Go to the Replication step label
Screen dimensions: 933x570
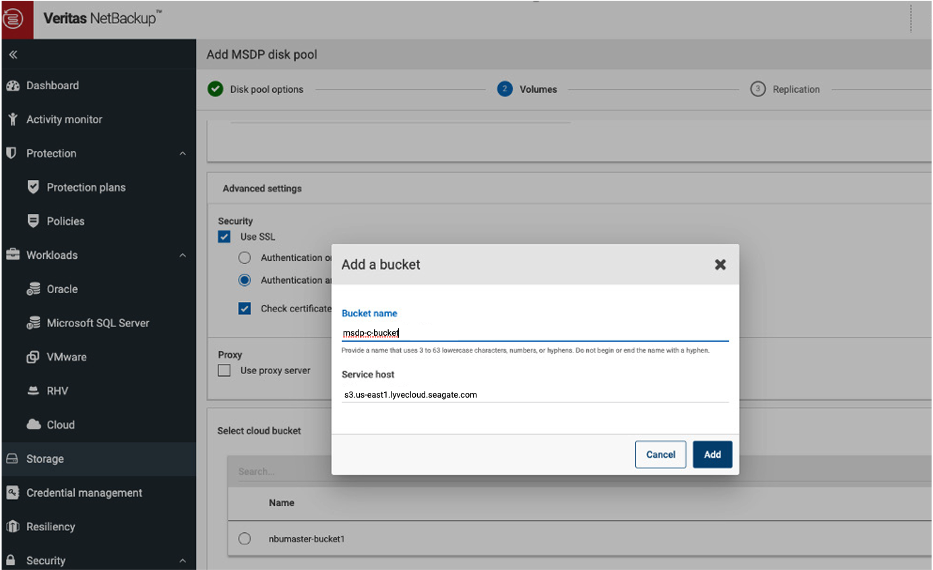click(796, 89)
